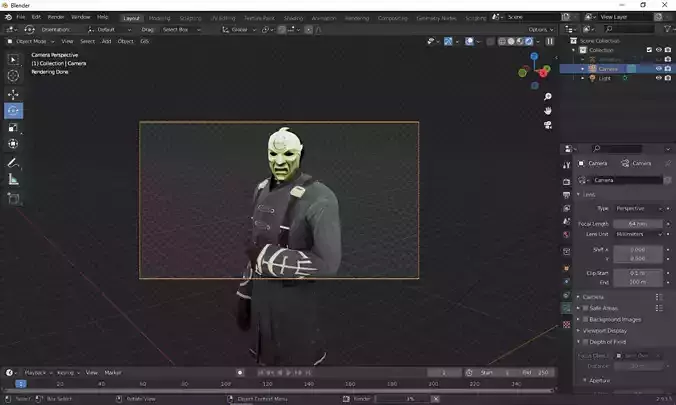
Task: Switch to solid viewport shading
Action: point(511,41)
